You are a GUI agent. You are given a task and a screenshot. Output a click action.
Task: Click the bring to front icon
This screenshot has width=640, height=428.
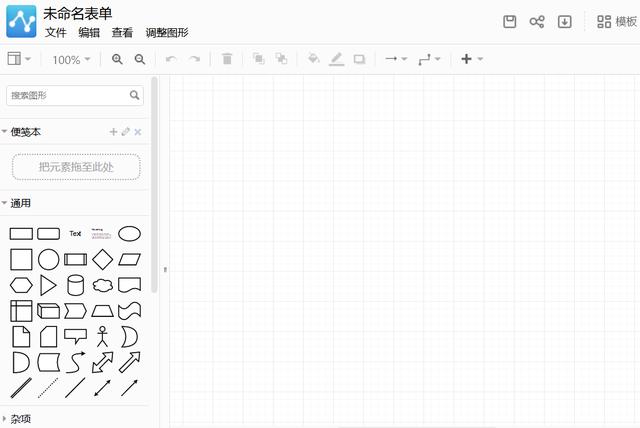pyautogui.click(x=258, y=59)
